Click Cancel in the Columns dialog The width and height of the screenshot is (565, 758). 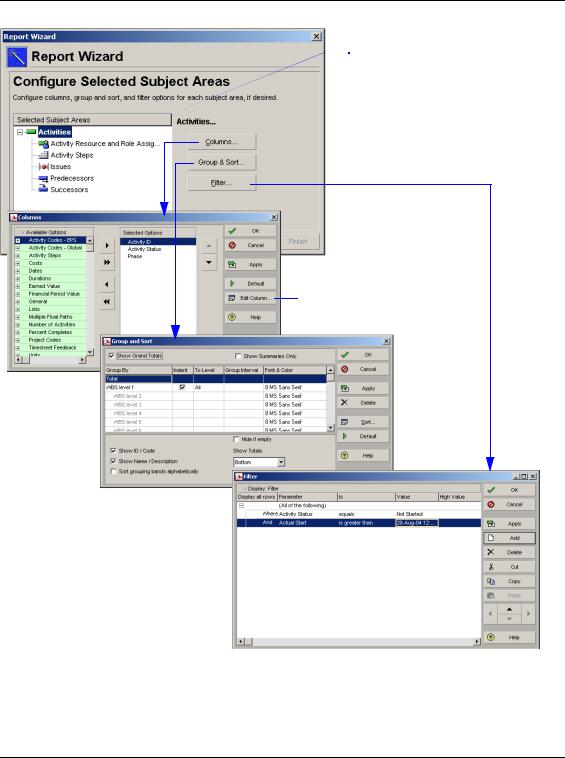tap(250, 245)
